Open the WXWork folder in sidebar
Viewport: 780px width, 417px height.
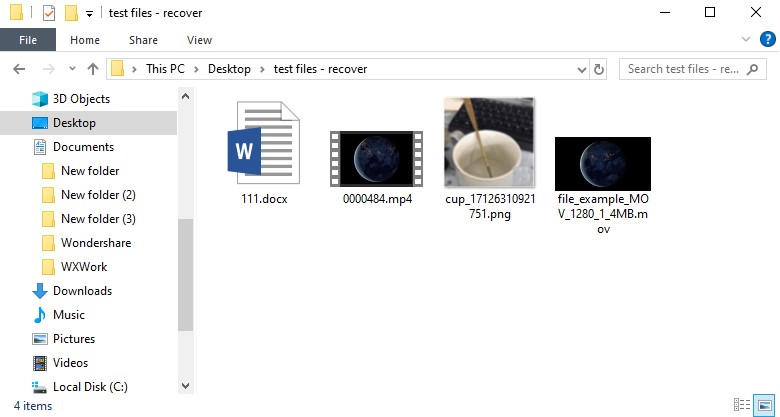click(x=84, y=267)
